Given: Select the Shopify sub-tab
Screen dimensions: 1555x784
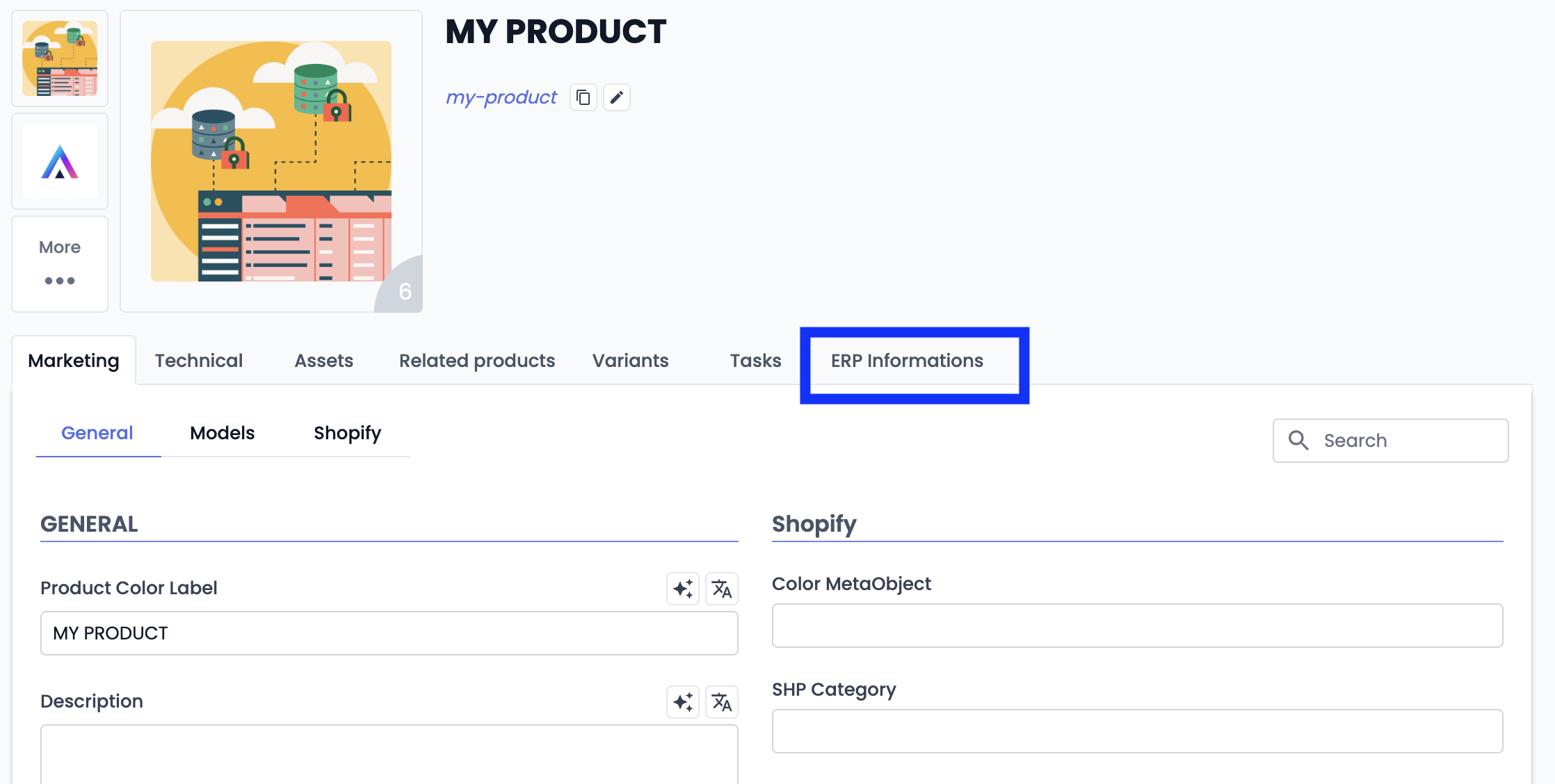Looking at the screenshot, I should pos(348,433).
